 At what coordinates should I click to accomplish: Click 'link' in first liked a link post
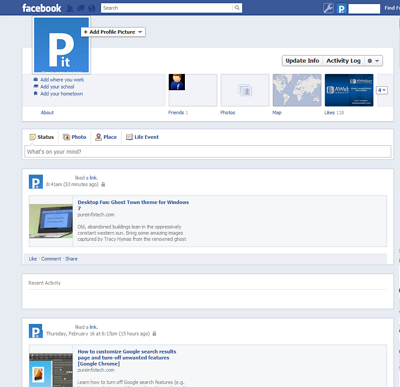point(93,178)
